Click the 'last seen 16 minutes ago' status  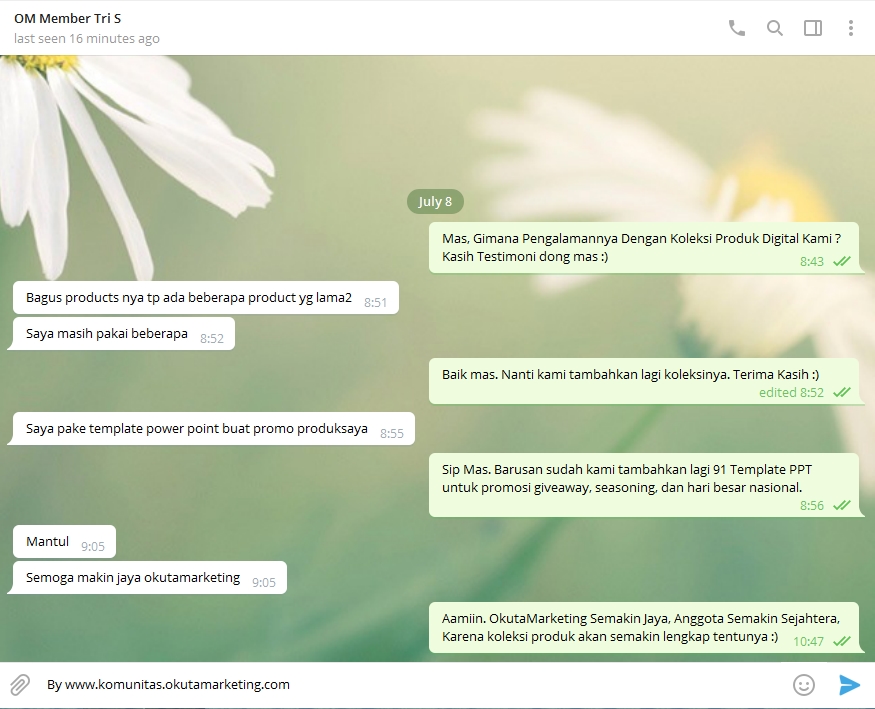click(x=87, y=39)
